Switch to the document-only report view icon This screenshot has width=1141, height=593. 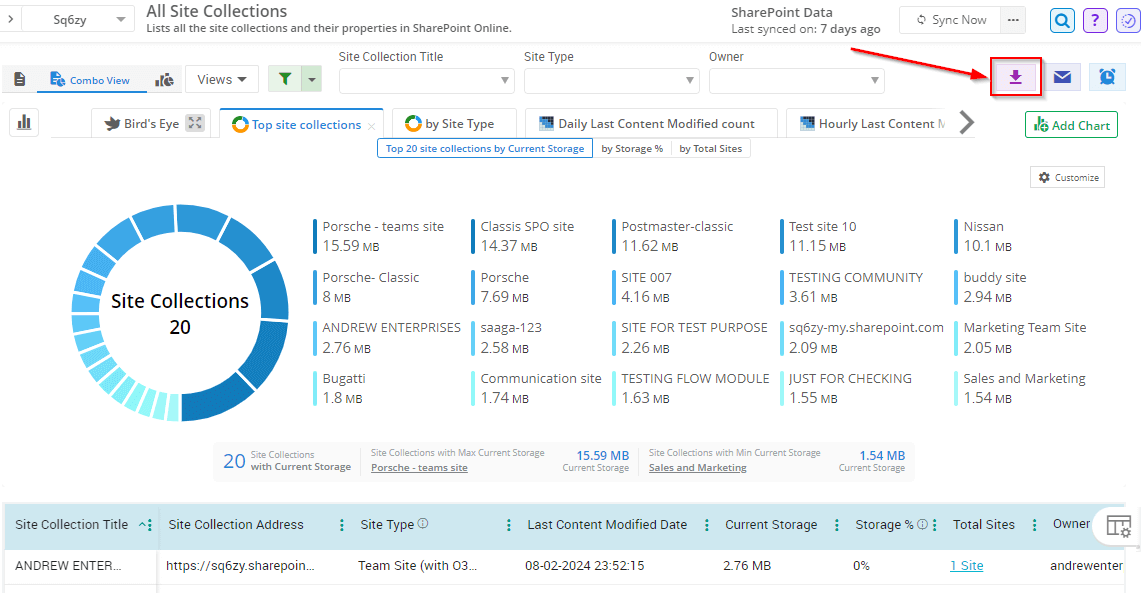(20, 79)
